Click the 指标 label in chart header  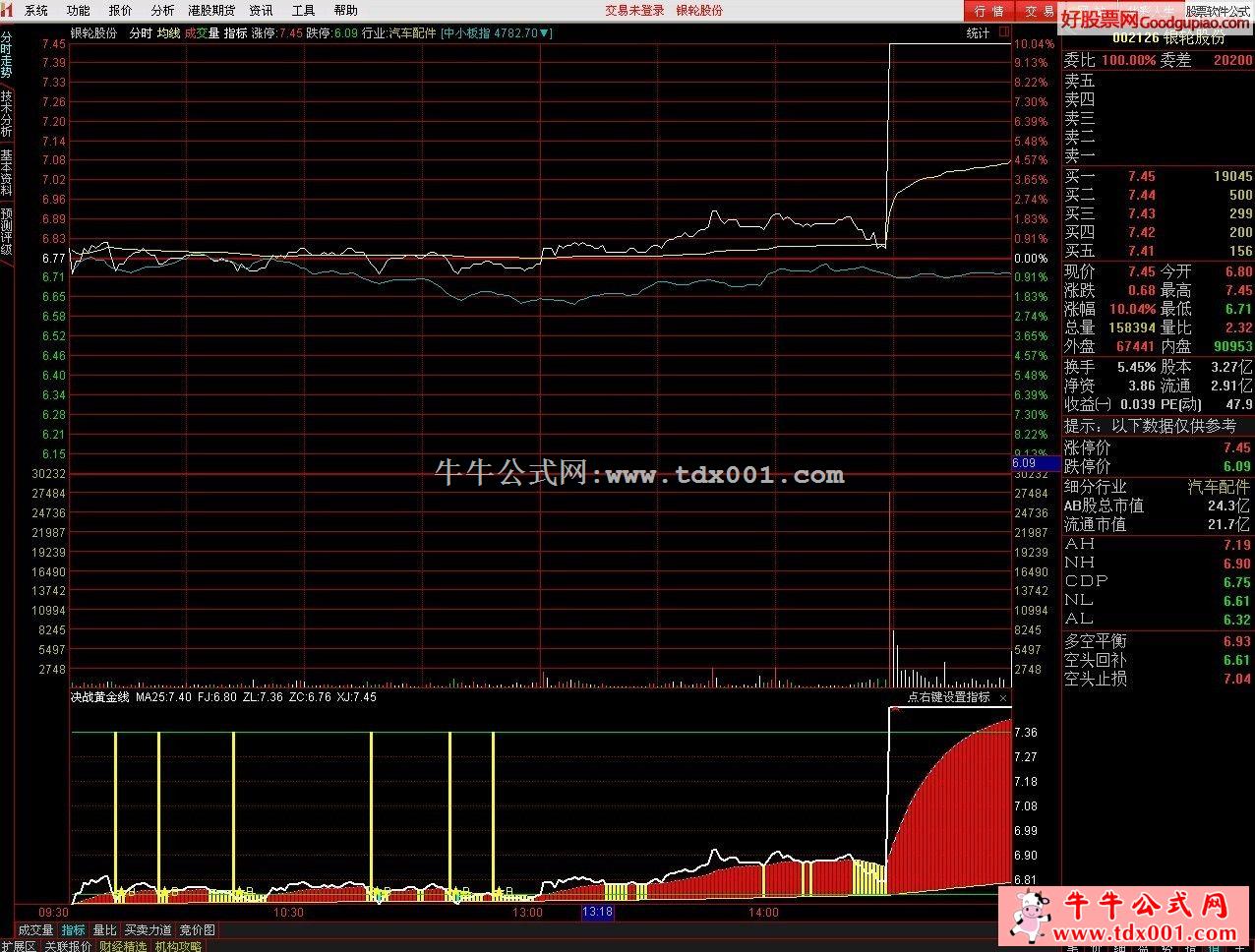tap(235, 32)
